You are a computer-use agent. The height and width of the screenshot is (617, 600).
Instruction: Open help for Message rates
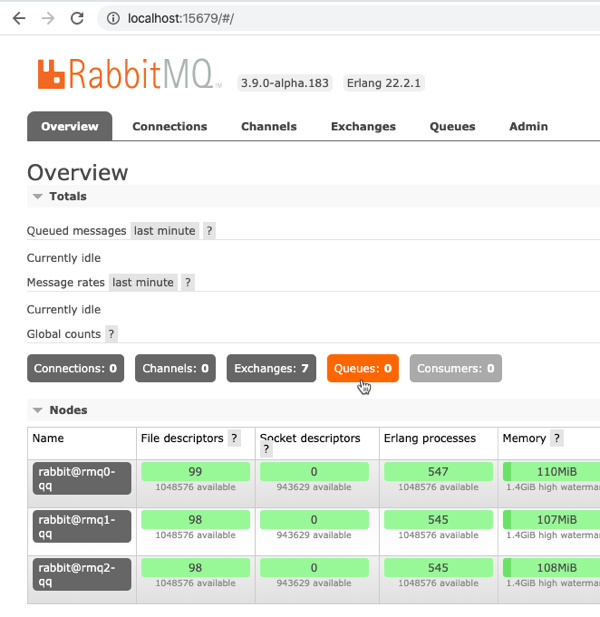pos(187,283)
